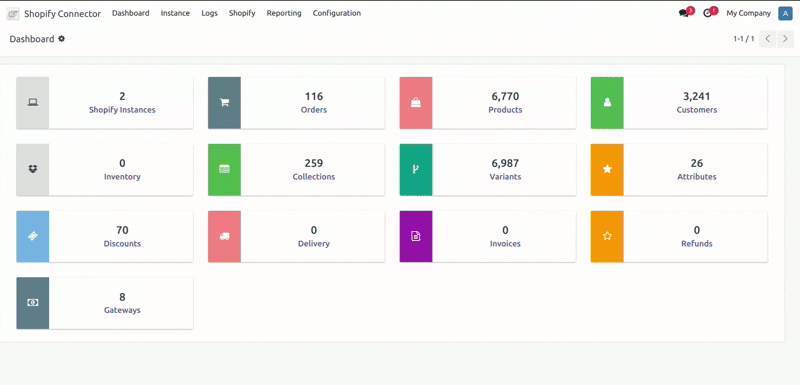The width and height of the screenshot is (800, 385).
Task: Click the 1-1 / 1 pager counter
Action: 743,39
